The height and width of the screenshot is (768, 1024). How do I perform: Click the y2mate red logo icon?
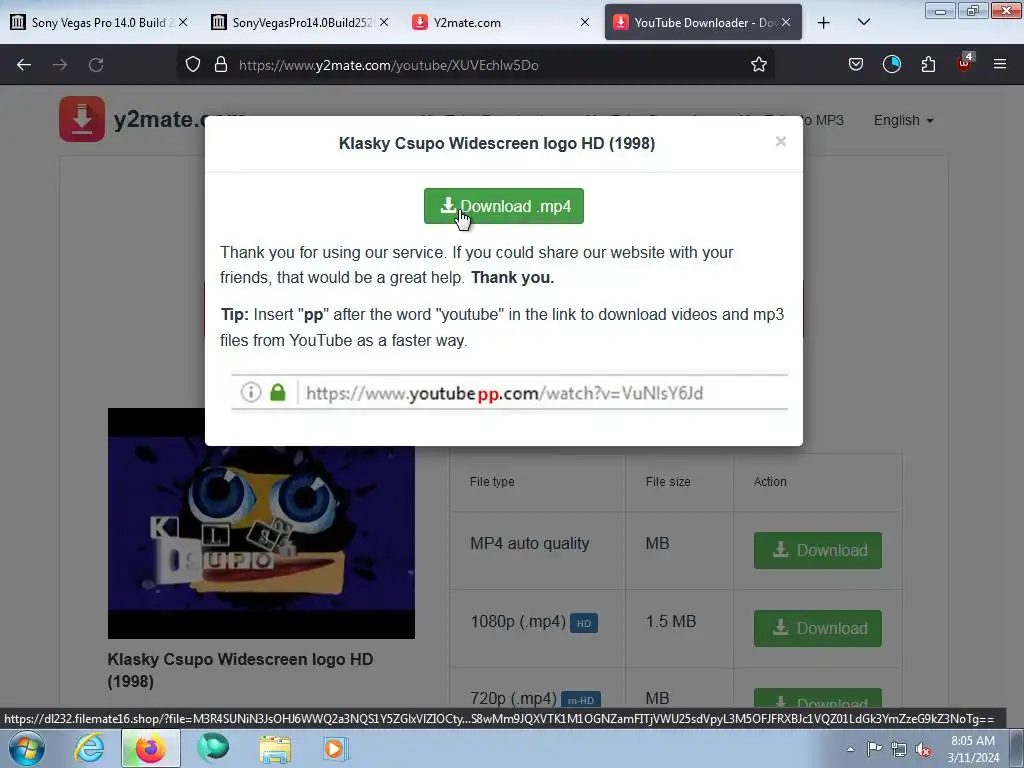point(82,119)
